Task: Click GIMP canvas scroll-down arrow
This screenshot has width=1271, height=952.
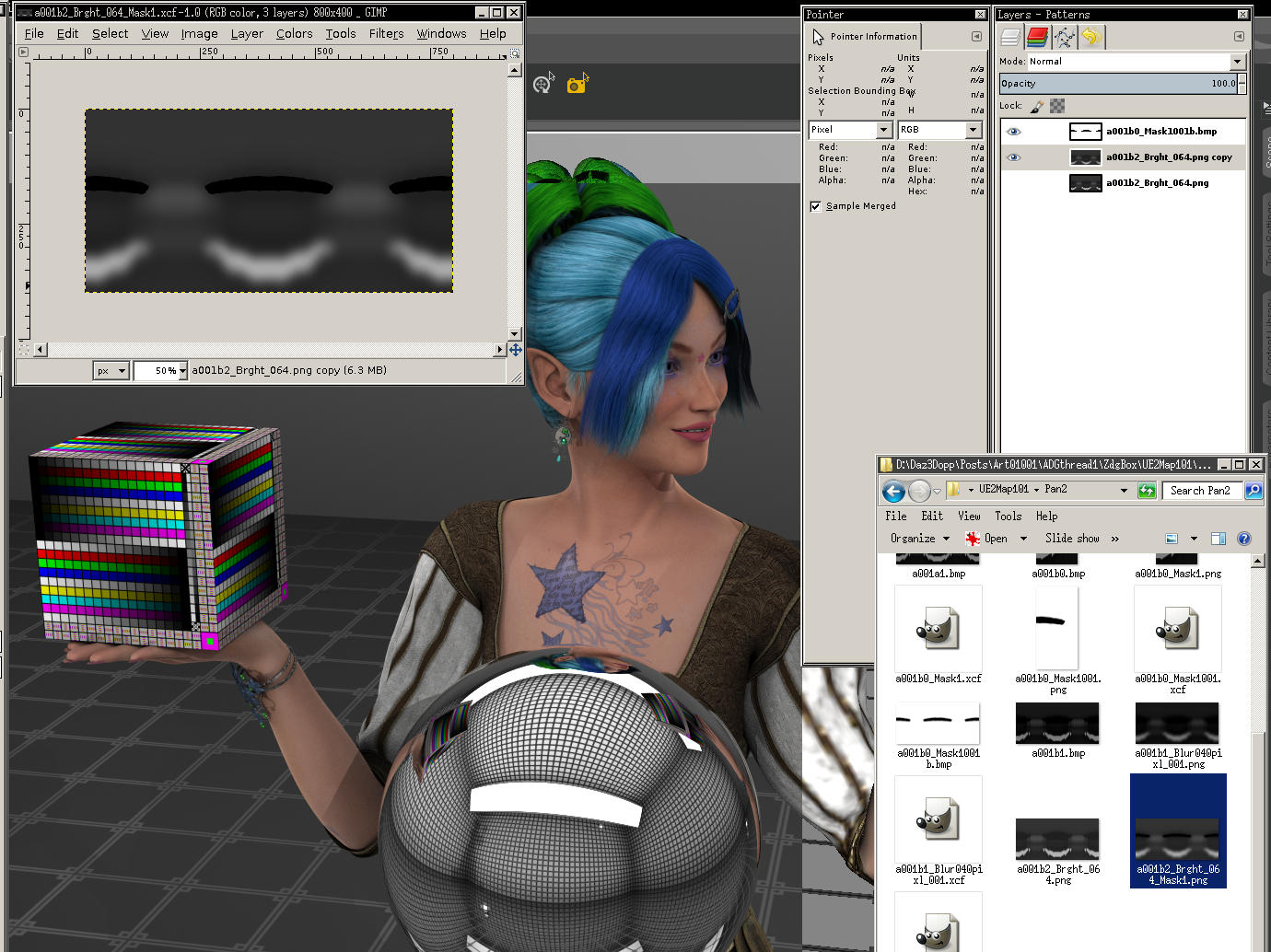Action: [x=515, y=334]
